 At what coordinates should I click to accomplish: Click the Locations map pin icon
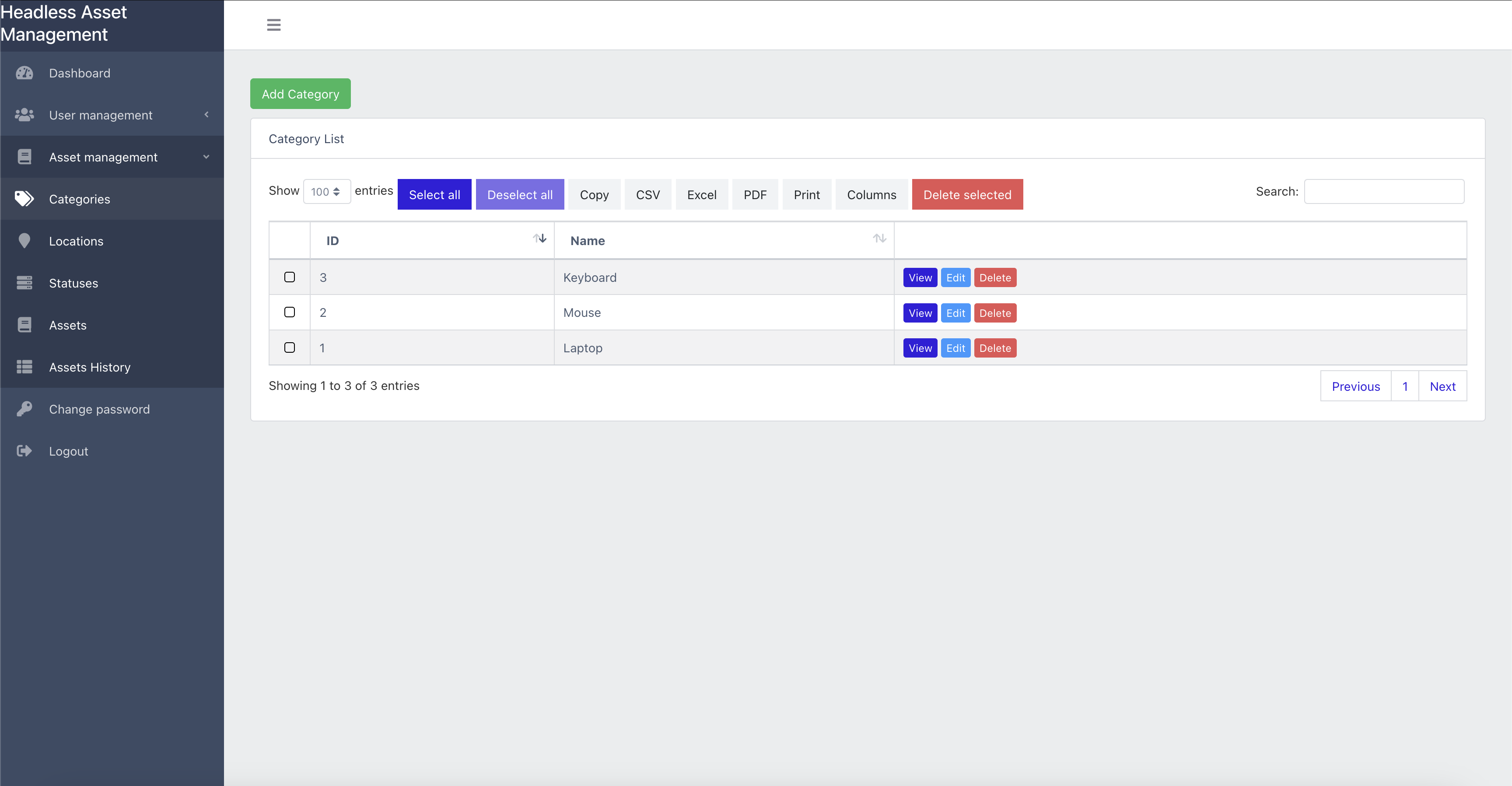coord(24,241)
